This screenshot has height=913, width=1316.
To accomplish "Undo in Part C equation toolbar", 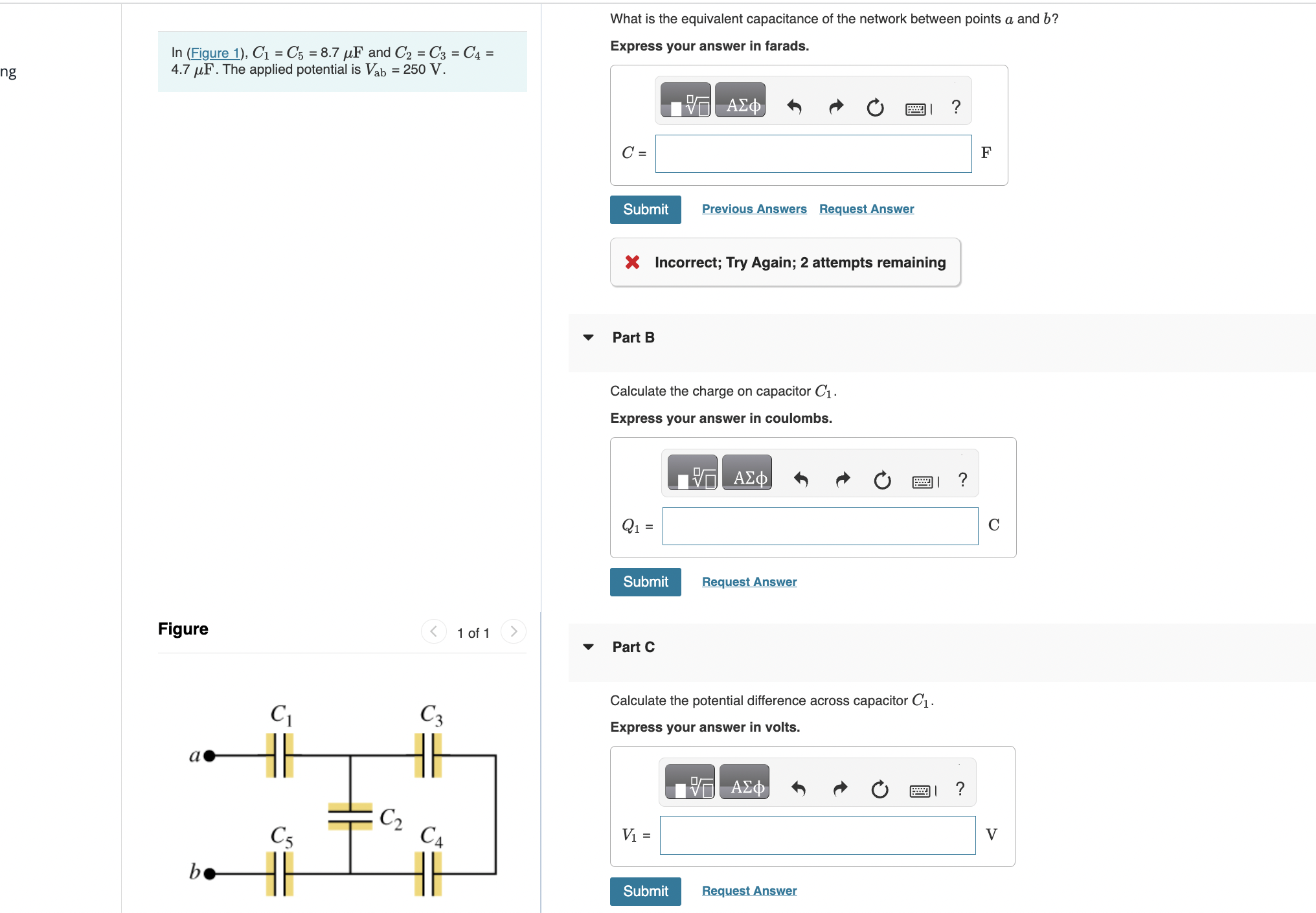I will [798, 789].
